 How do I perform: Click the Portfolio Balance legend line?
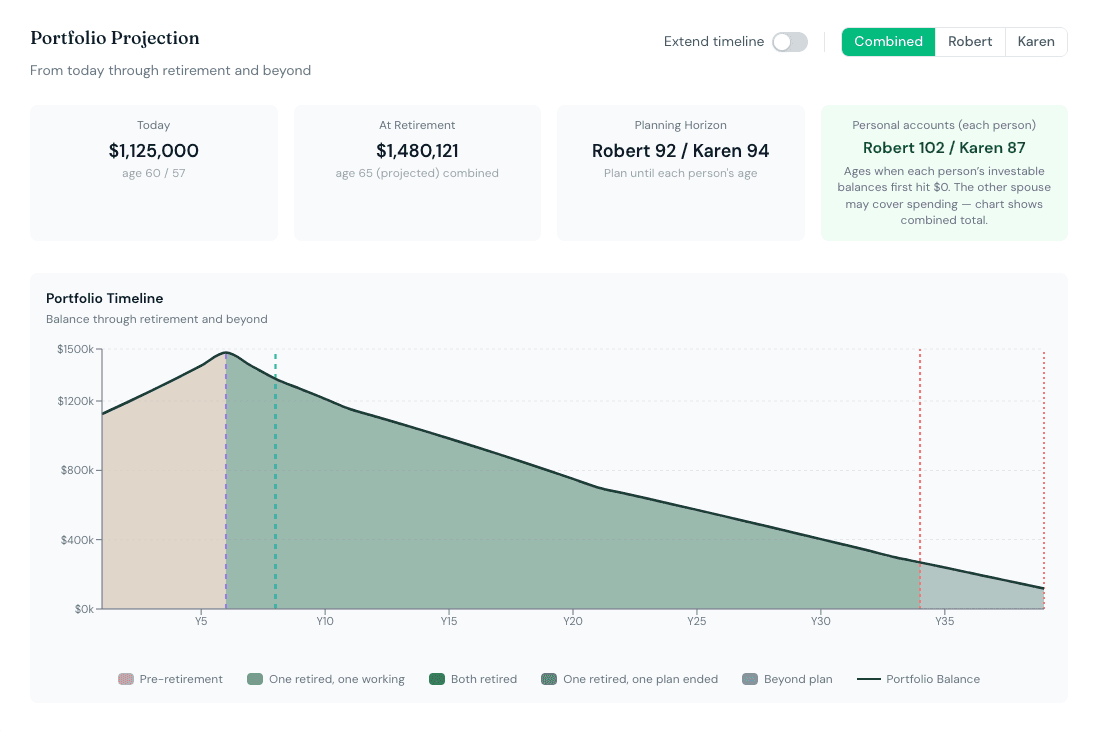pos(869,679)
